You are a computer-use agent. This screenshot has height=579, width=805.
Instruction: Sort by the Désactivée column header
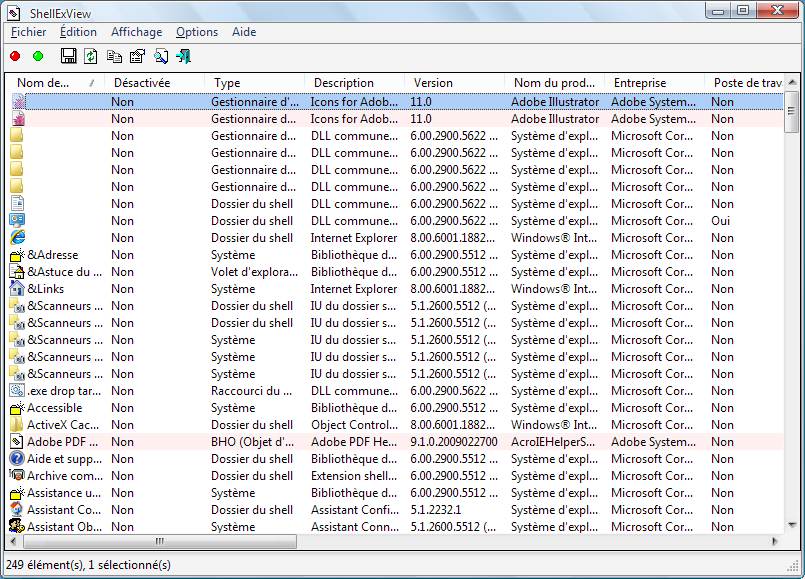pos(154,83)
